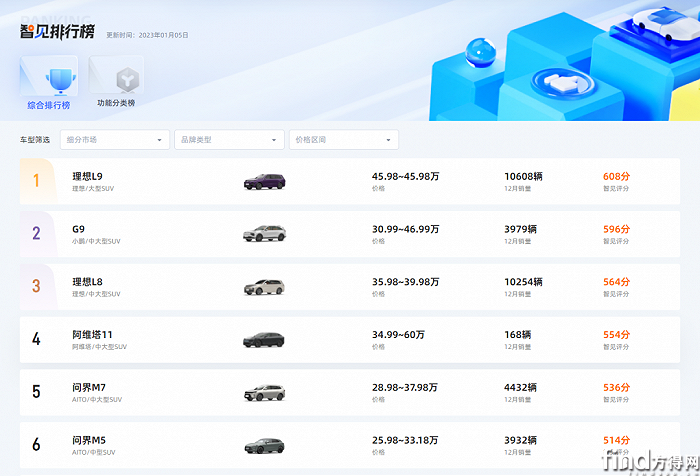Viewport: 700px width, 476px height.
Task: Open the 阿维塔11 model name
Action: (x=92, y=334)
